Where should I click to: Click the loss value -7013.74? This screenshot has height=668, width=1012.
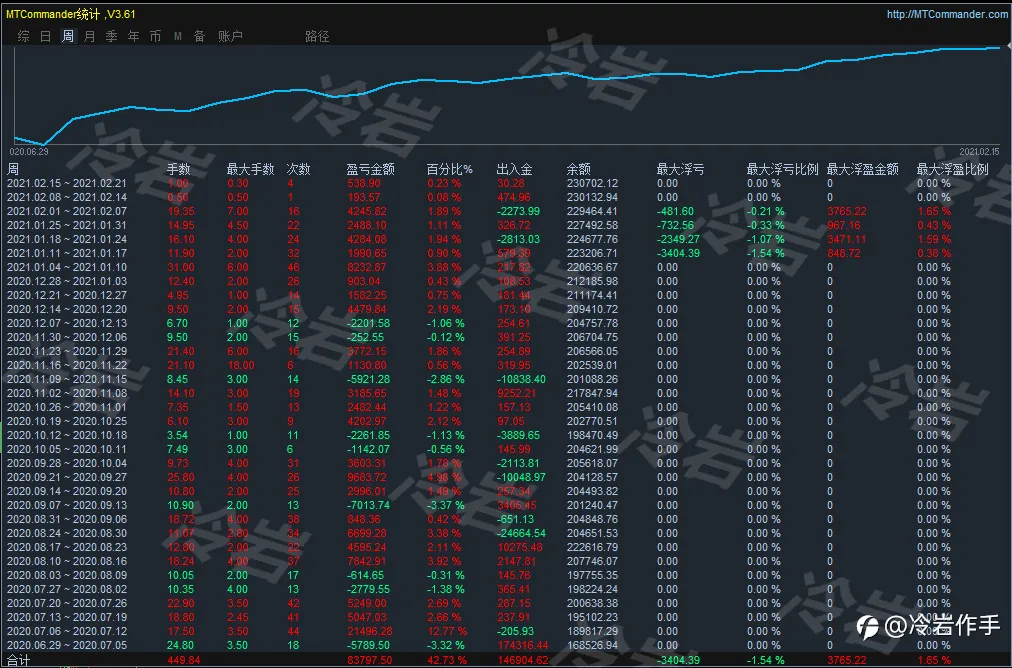(x=368, y=505)
